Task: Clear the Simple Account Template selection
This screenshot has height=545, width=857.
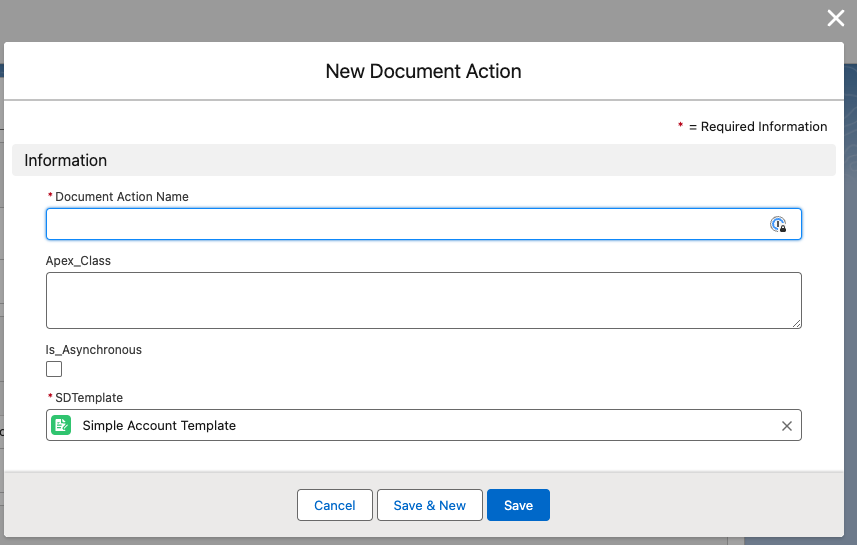Action: tap(786, 426)
